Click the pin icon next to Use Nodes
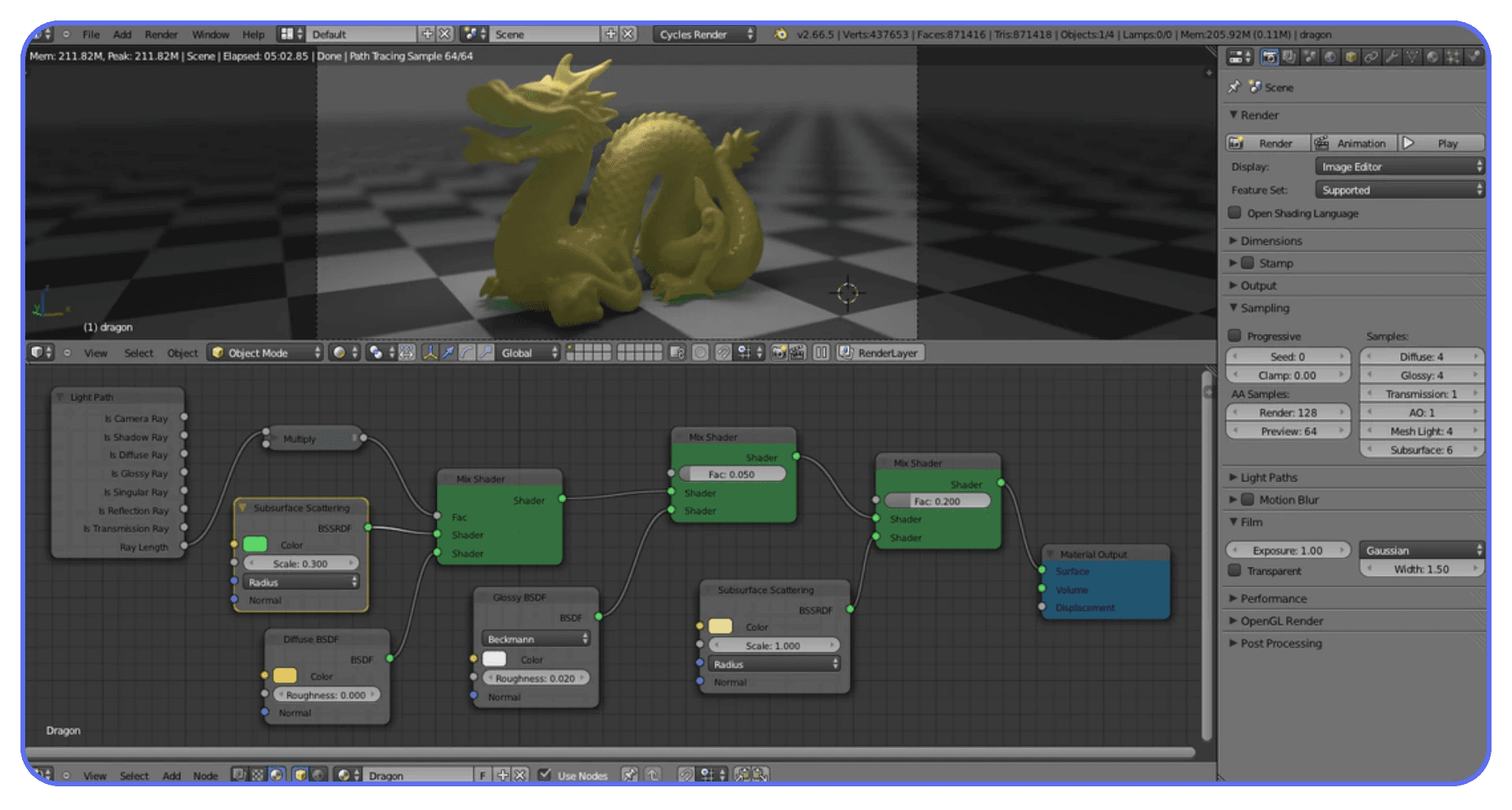 pyautogui.click(x=630, y=775)
